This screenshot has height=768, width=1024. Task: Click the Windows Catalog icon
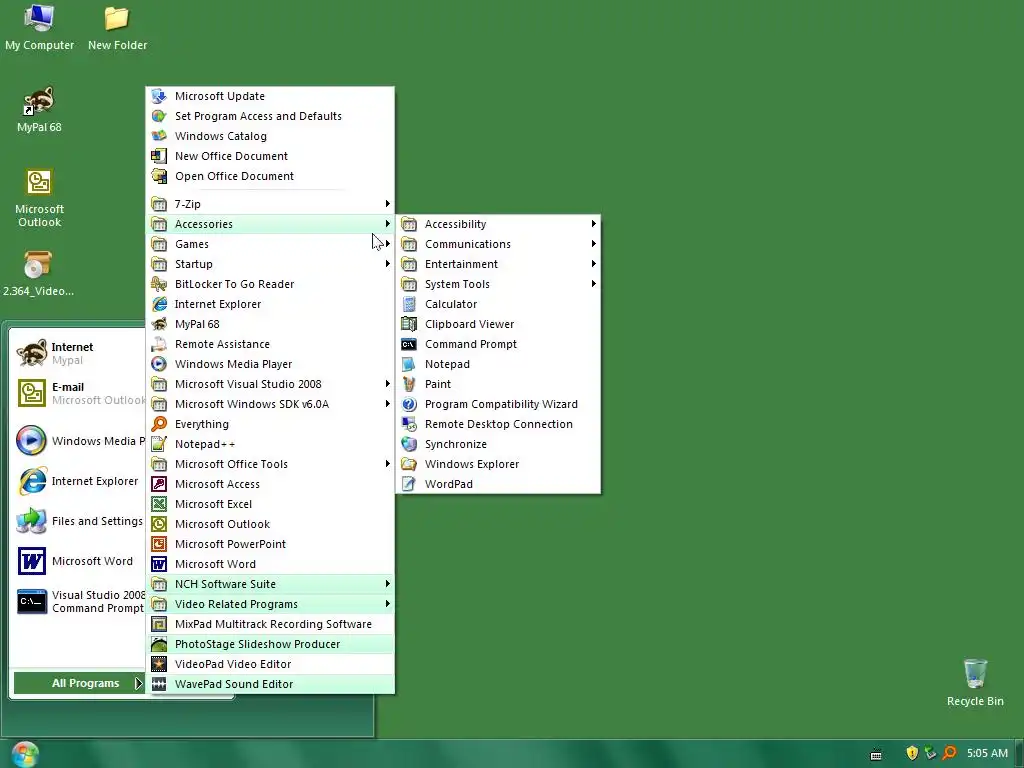pyautogui.click(x=159, y=136)
